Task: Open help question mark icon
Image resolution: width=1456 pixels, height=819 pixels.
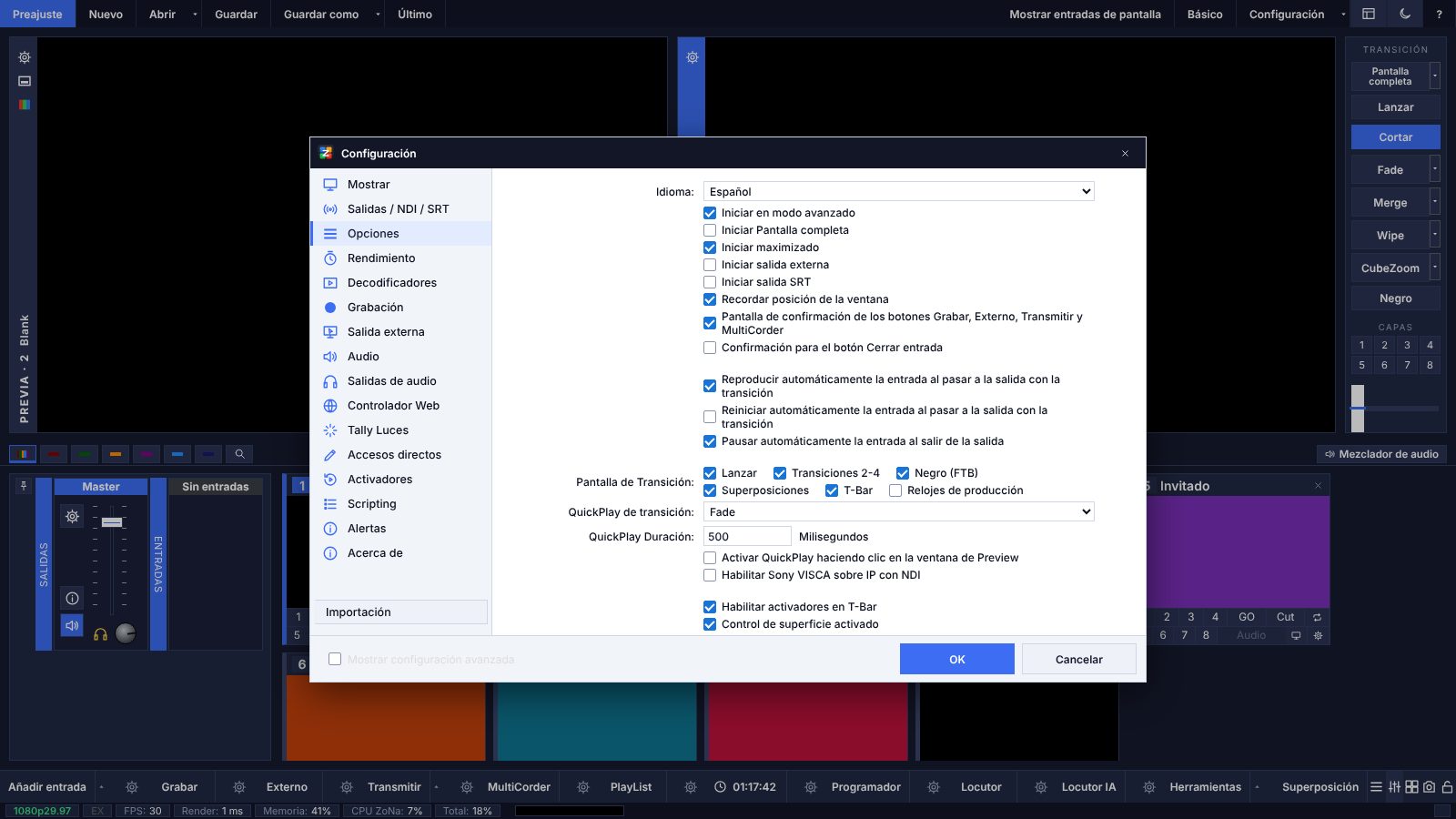Action: 1439,14
